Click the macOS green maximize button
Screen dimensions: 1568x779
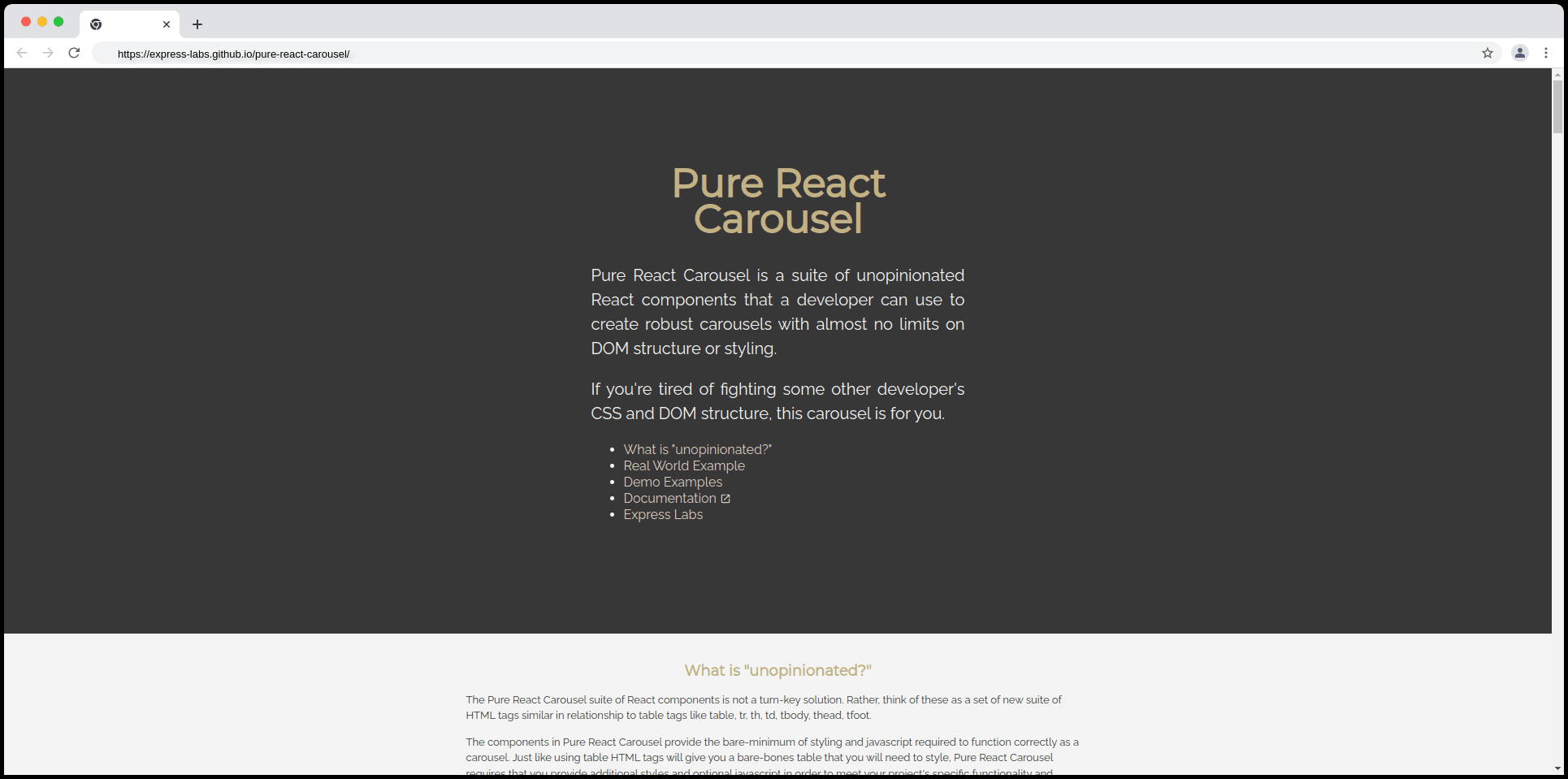click(58, 22)
